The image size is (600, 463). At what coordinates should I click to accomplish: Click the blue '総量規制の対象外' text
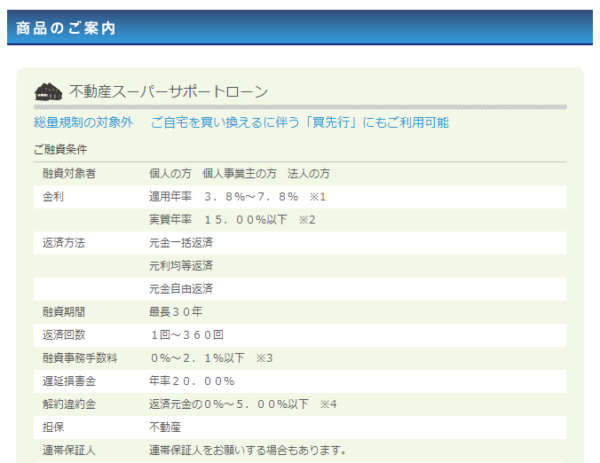pyautogui.click(x=83, y=122)
